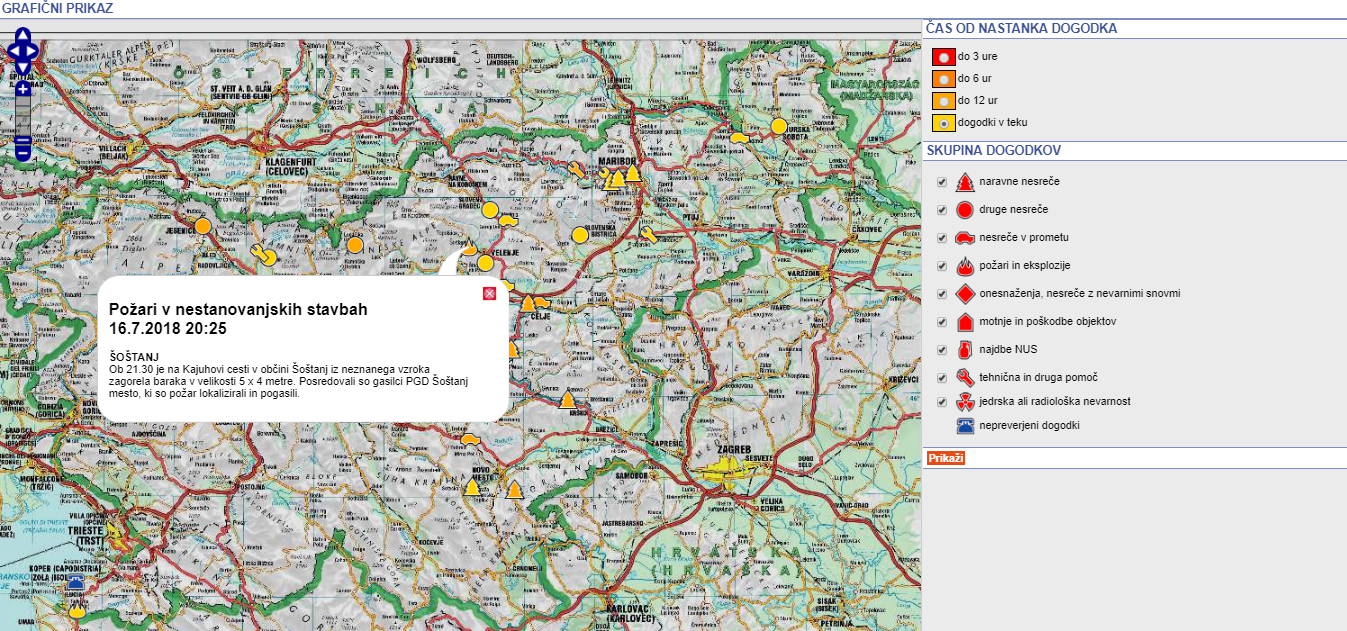
Task: Click the radiological hazard legend icon
Action: click(965, 402)
